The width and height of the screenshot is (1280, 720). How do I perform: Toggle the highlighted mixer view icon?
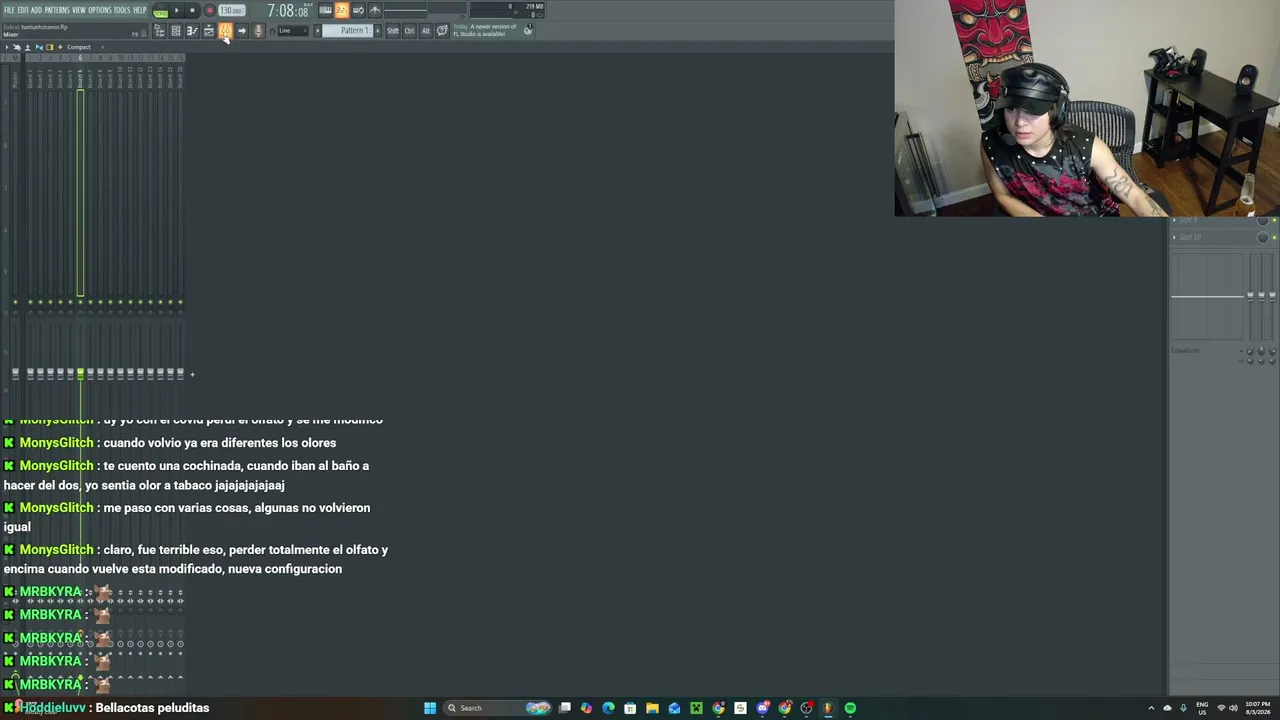(225, 31)
